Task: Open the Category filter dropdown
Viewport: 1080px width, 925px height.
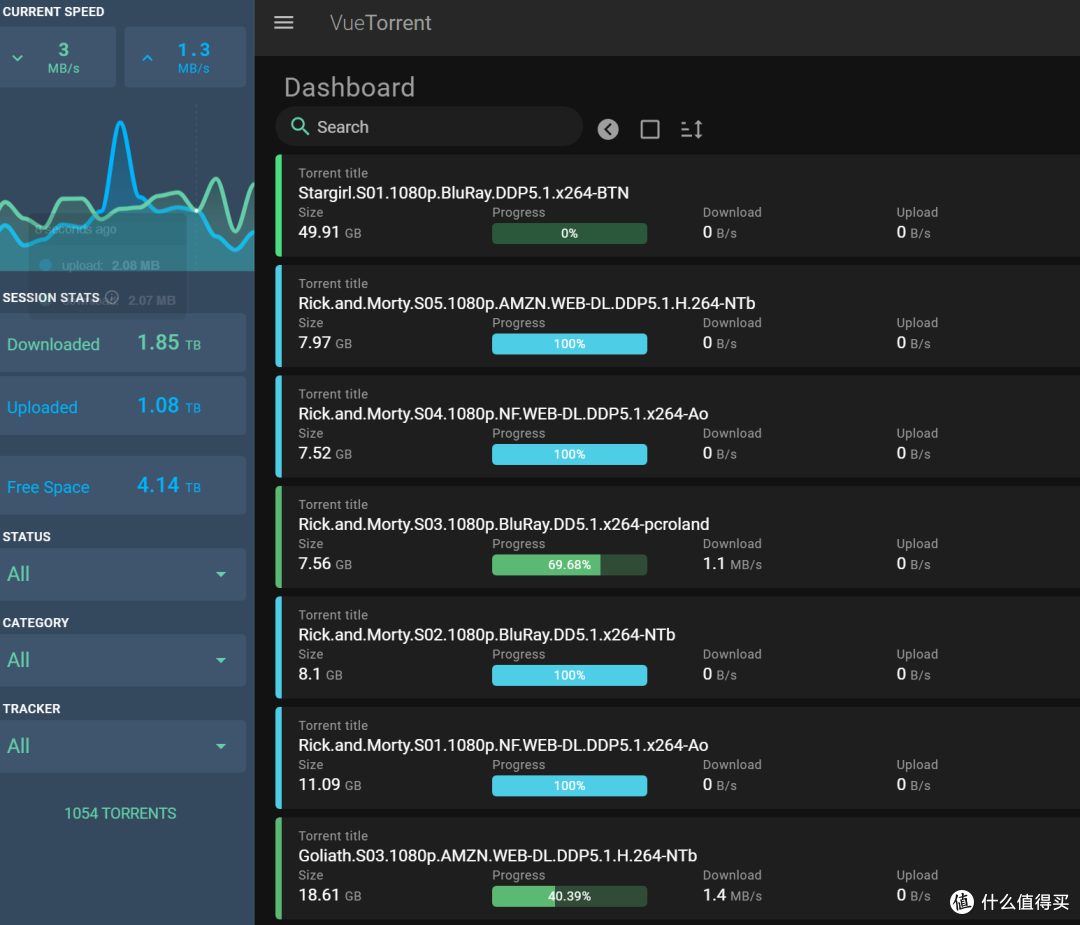Action: (x=221, y=660)
